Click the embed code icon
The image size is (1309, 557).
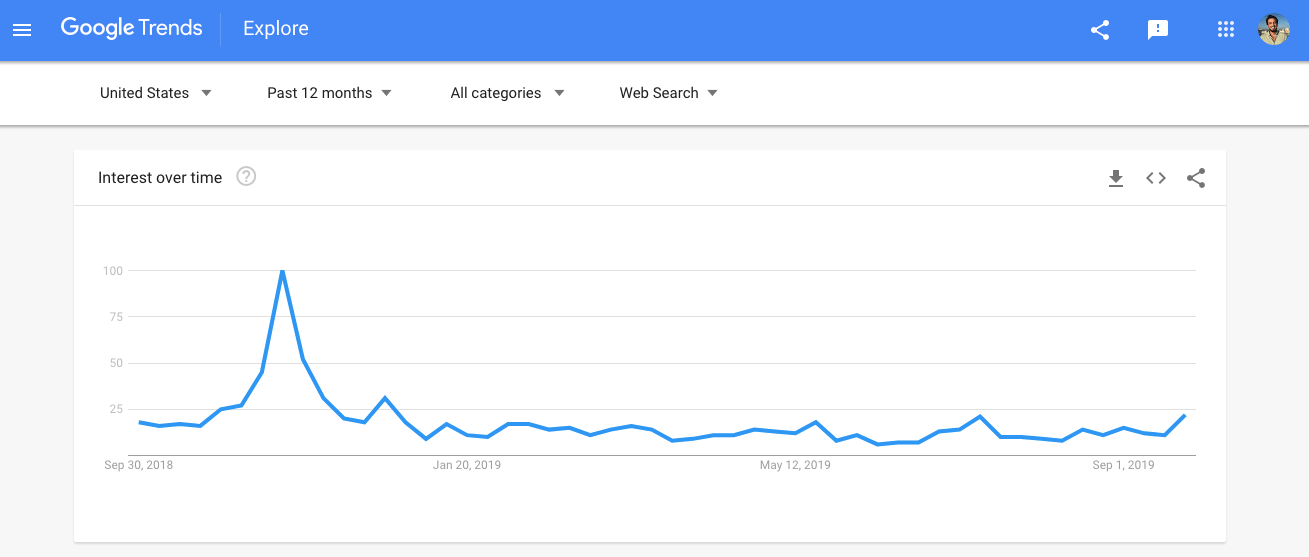click(x=1156, y=178)
